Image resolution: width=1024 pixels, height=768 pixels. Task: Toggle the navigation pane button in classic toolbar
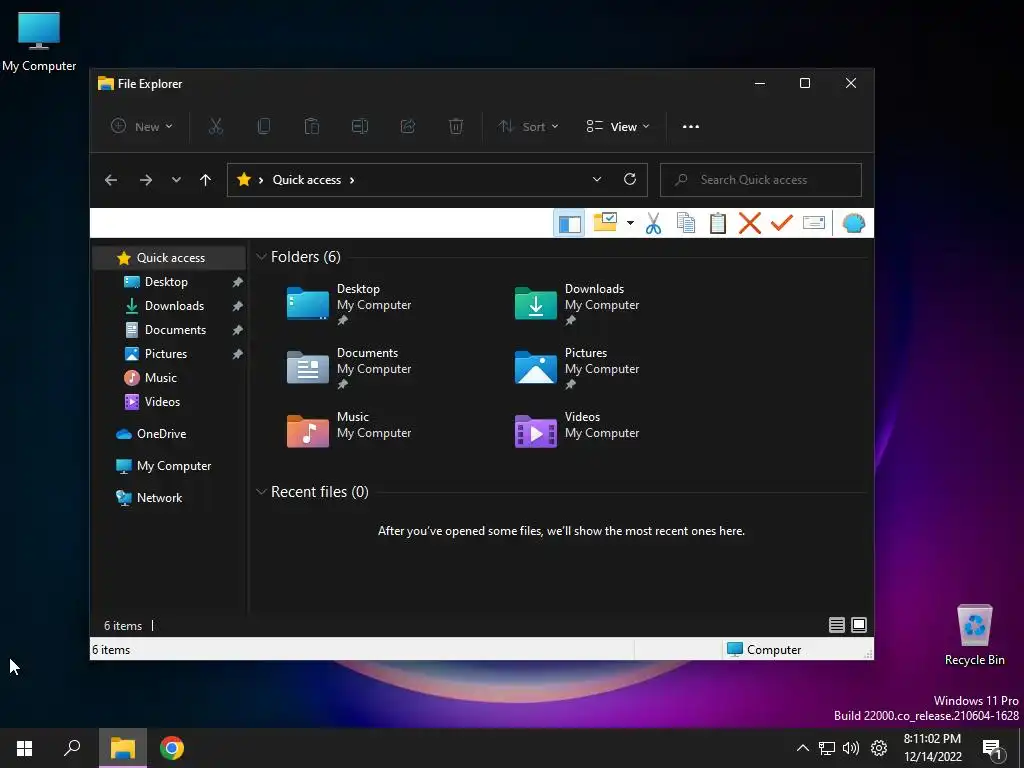pos(569,223)
